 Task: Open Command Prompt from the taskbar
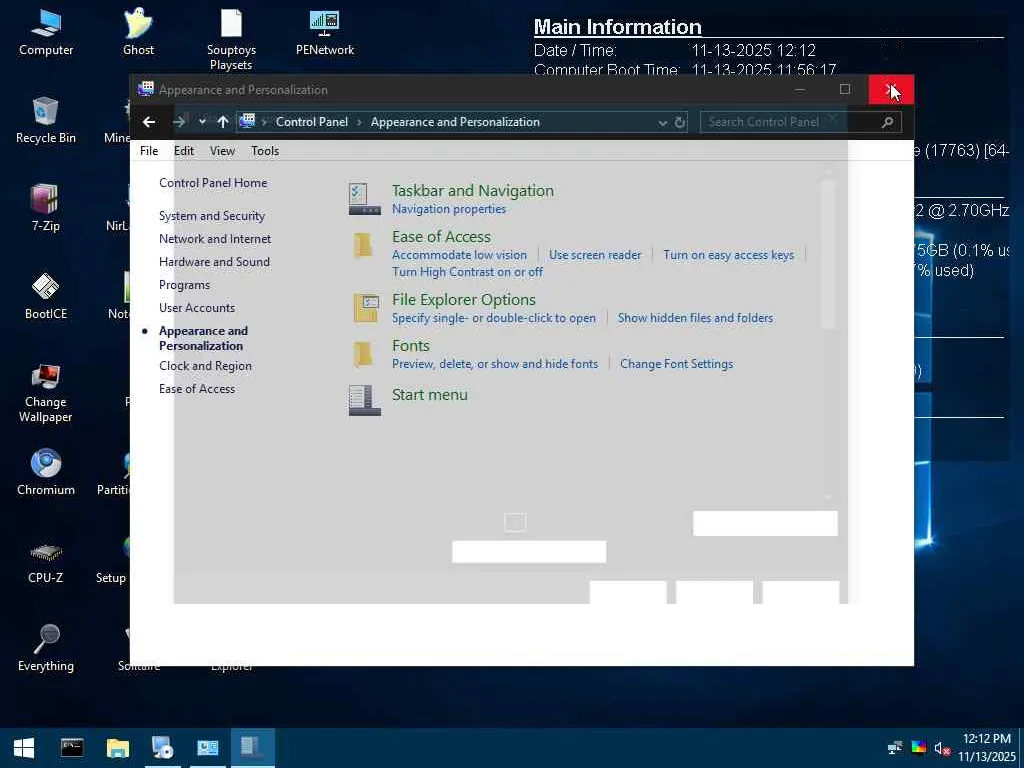72,748
